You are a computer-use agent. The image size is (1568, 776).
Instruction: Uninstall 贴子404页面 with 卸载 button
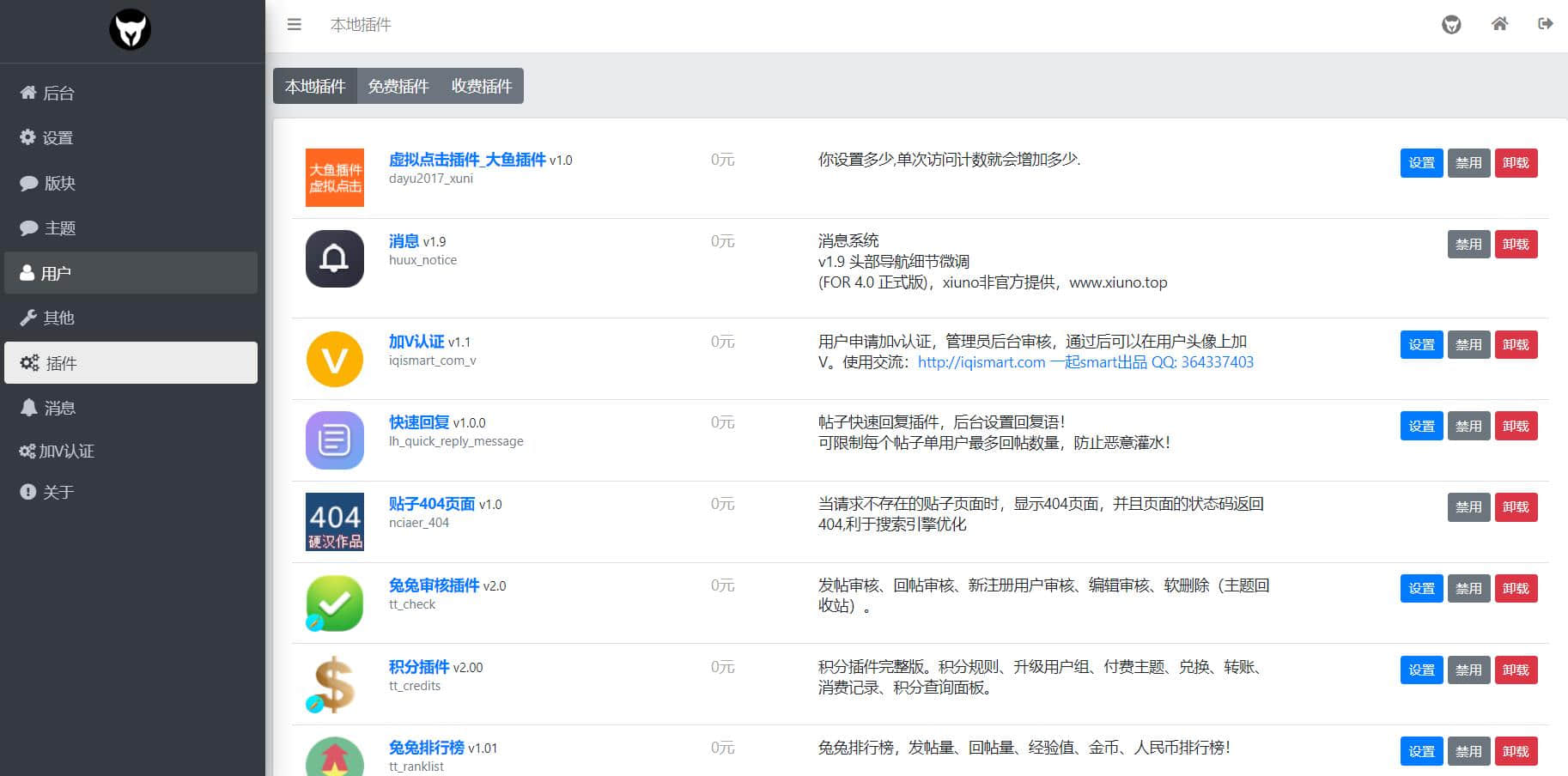coord(1516,507)
